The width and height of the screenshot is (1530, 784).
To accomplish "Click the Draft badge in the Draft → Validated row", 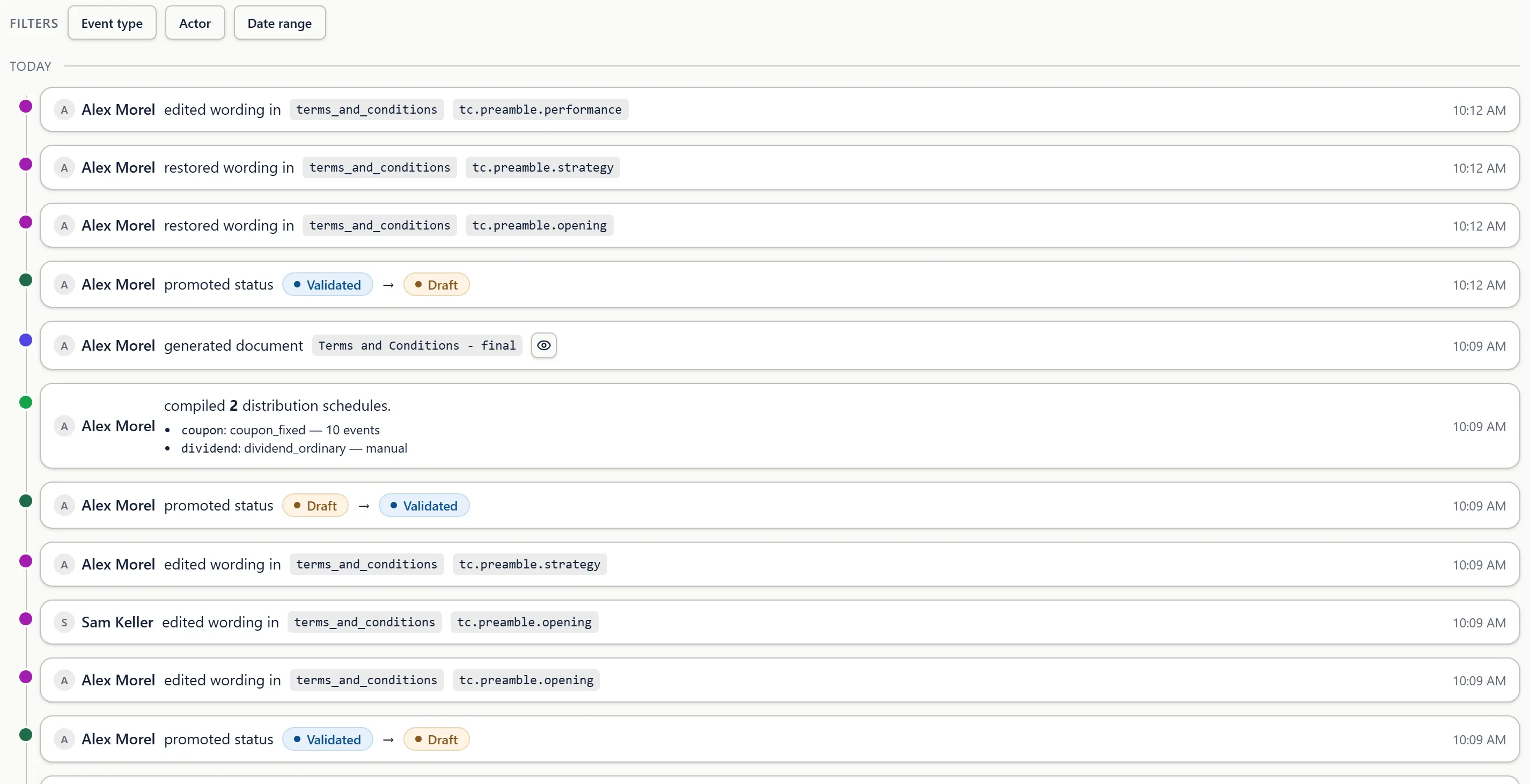I will [315, 506].
